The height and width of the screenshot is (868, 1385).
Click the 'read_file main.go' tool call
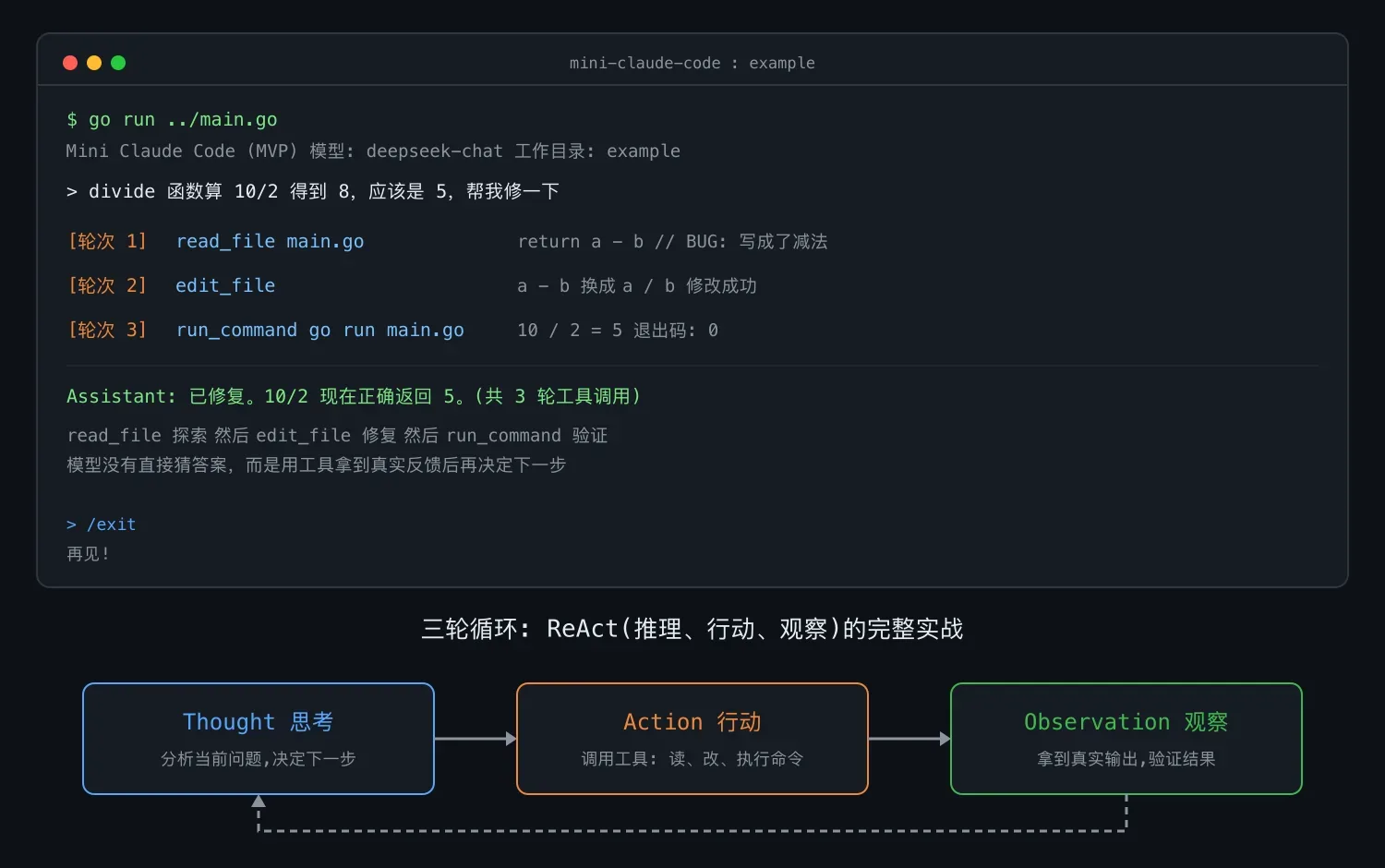tap(270, 241)
